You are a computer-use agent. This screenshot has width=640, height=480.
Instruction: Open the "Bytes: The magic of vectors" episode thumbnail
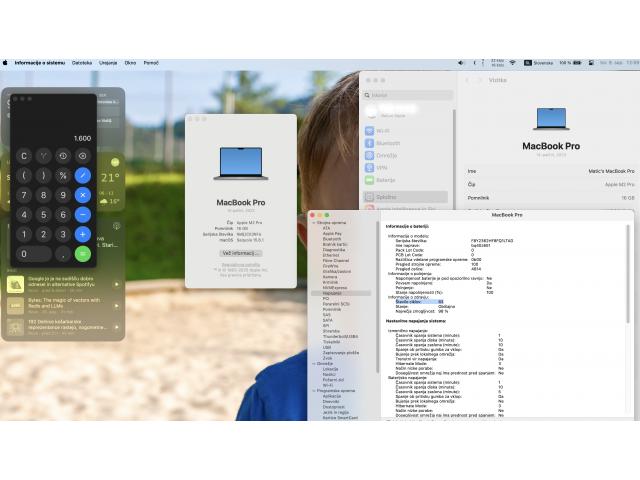pos(16,306)
